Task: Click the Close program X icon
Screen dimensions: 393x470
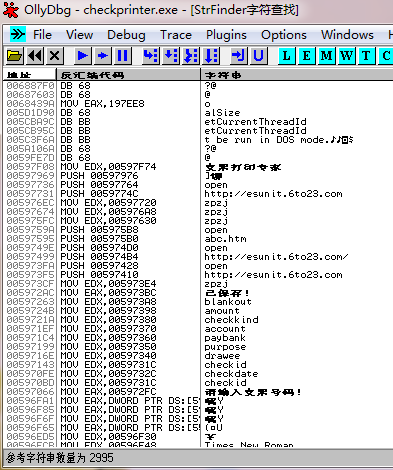Action: click(55, 56)
